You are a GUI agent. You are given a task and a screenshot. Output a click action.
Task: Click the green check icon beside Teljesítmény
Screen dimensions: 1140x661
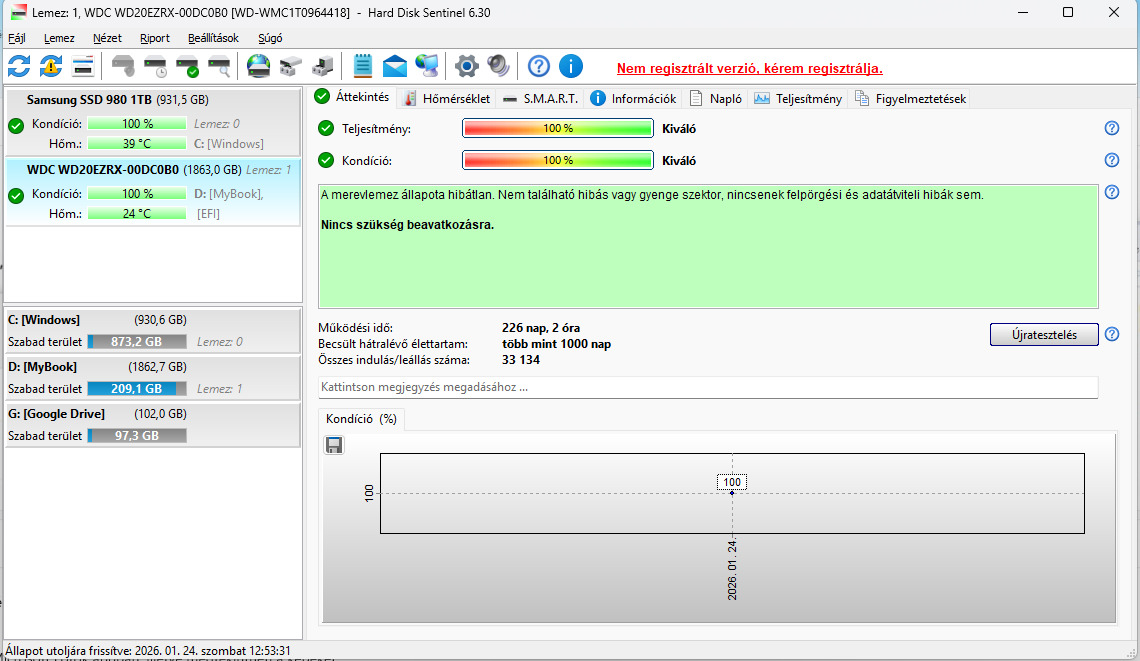(x=326, y=128)
